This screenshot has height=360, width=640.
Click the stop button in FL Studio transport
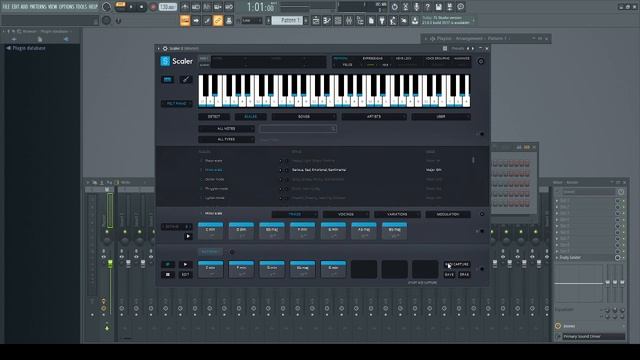142,7
